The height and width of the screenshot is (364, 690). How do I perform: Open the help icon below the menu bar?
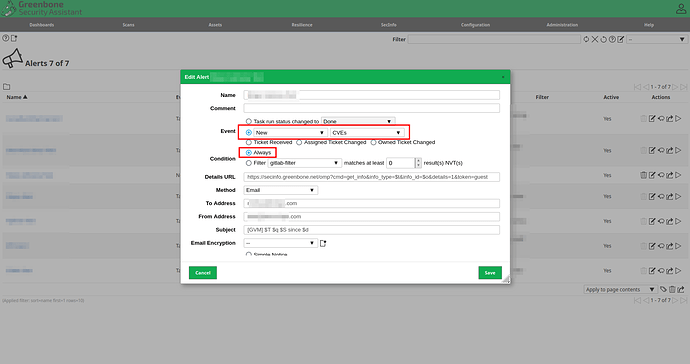pos(5,38)
